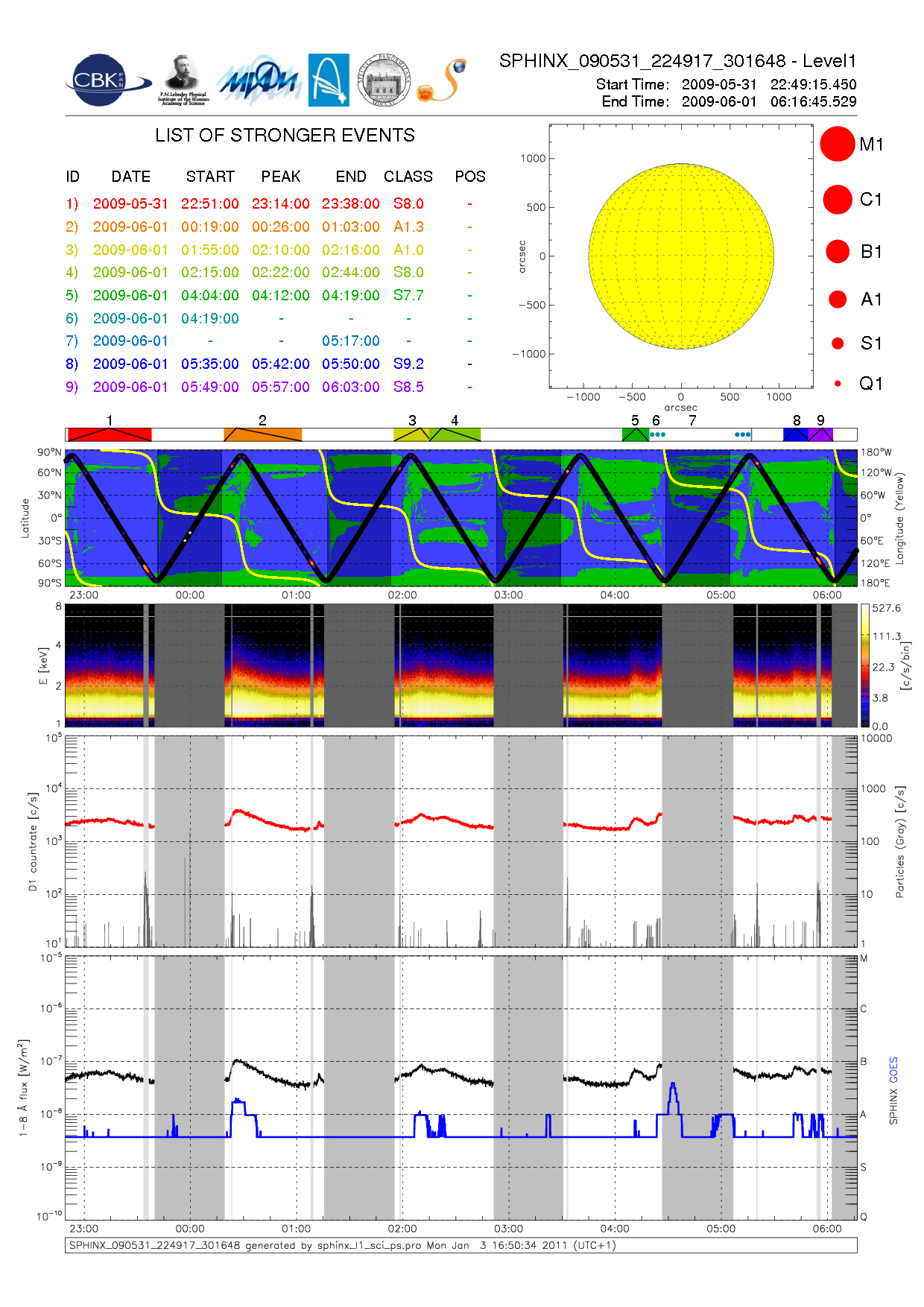Click the B1 red legend circle
This screenshot has width=924, height=1307.
(x=838, y=251)
